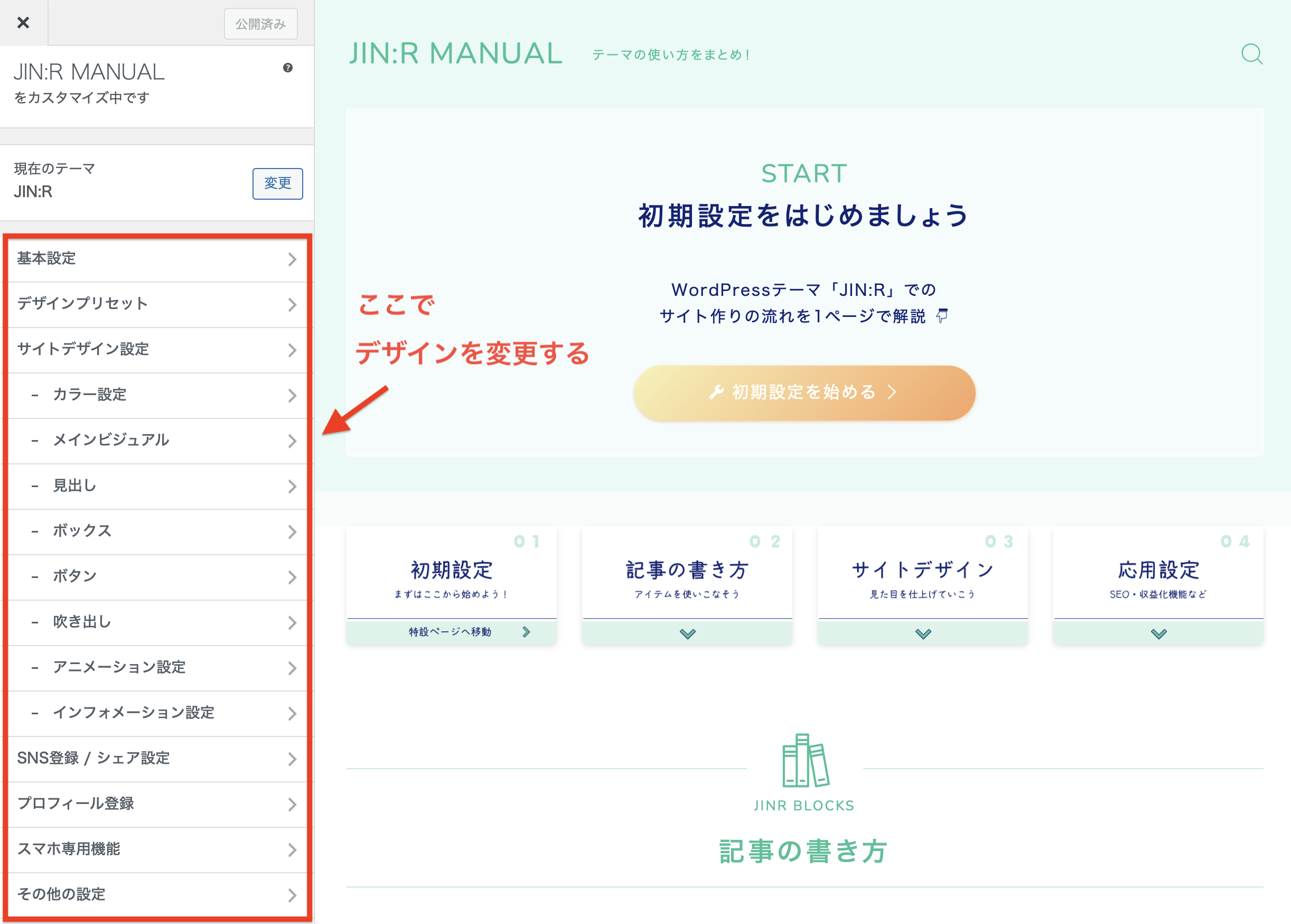Open the サイトデザイン設定 section
Screen dimensions: 1291x924
(157, 350)
